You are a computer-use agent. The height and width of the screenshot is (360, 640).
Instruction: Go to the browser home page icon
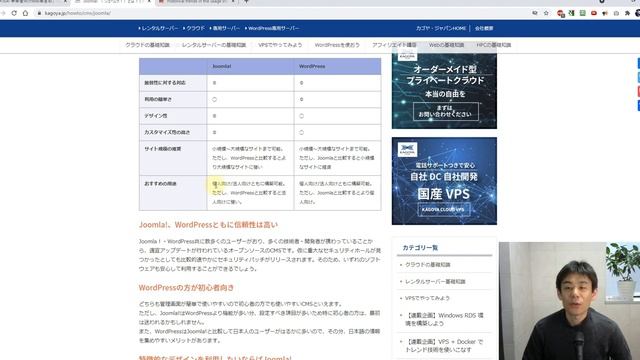click(26, 13)
